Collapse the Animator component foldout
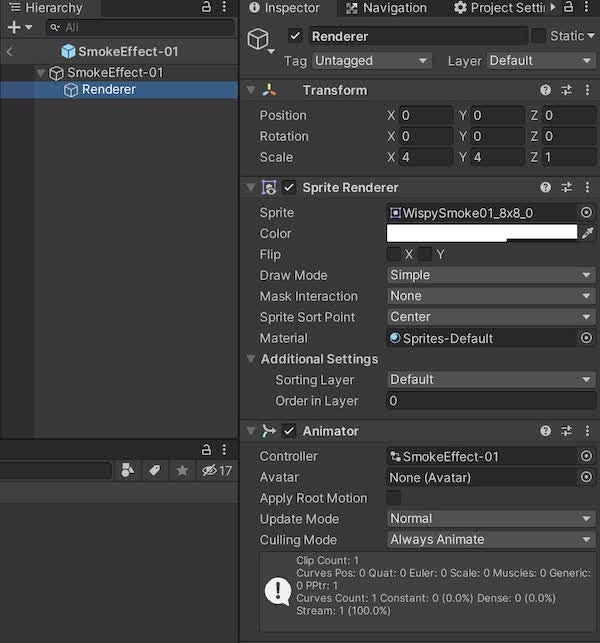 (x=251, y=431)
